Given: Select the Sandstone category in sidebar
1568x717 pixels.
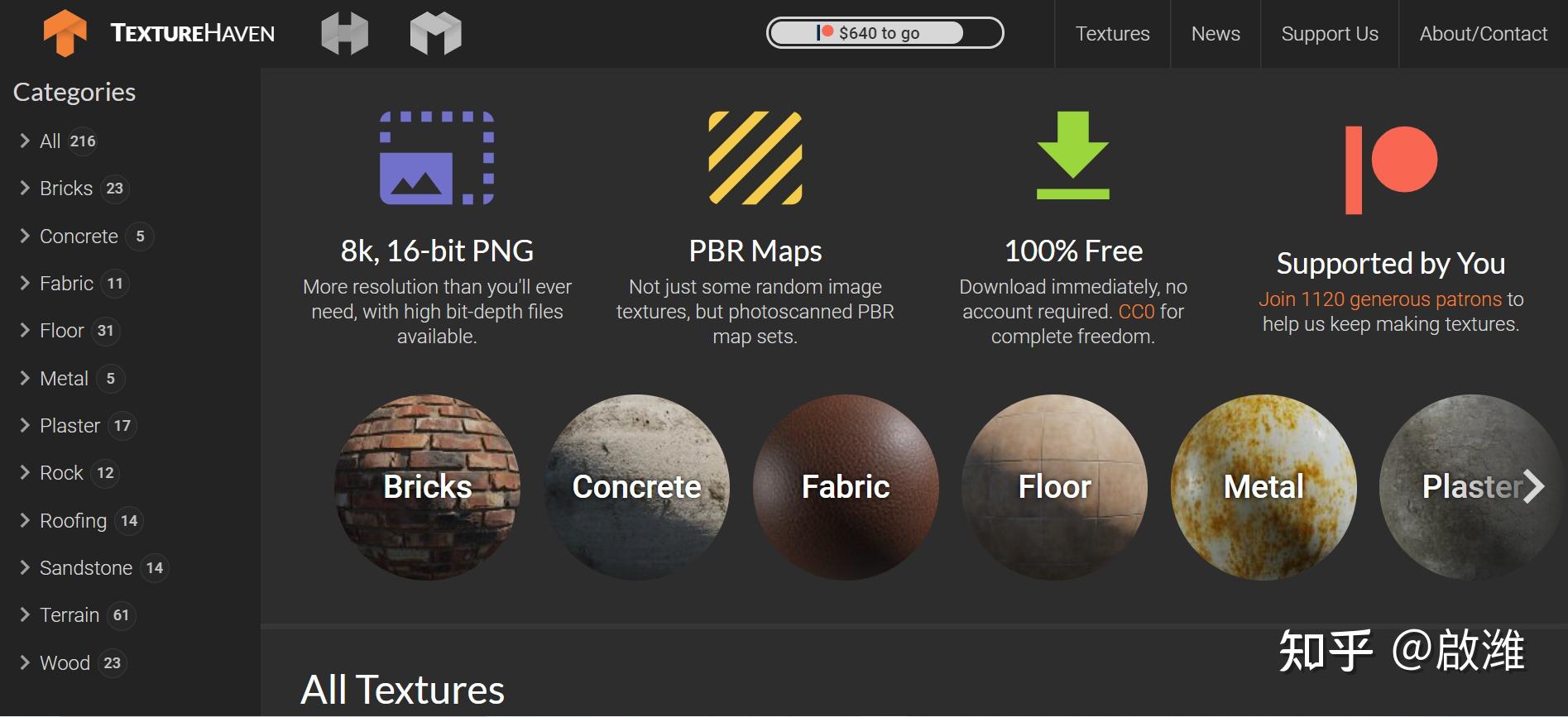Looking at the screenshot, I should (x=86, y=568).
